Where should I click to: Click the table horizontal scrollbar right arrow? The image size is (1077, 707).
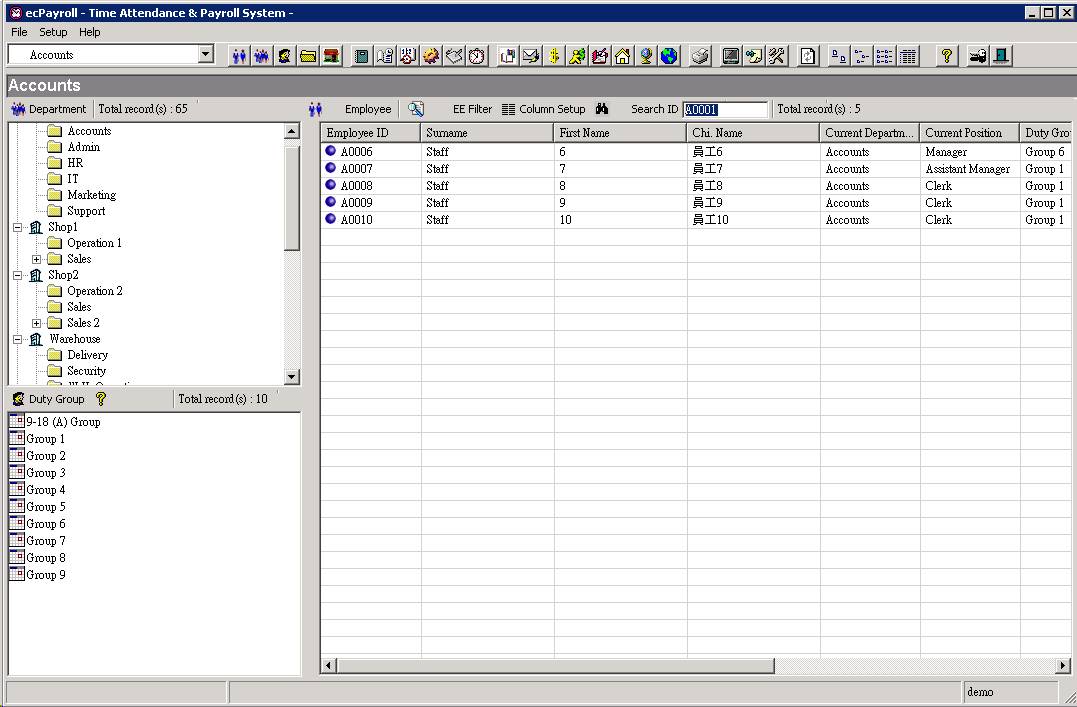[x=1063, y=665]
